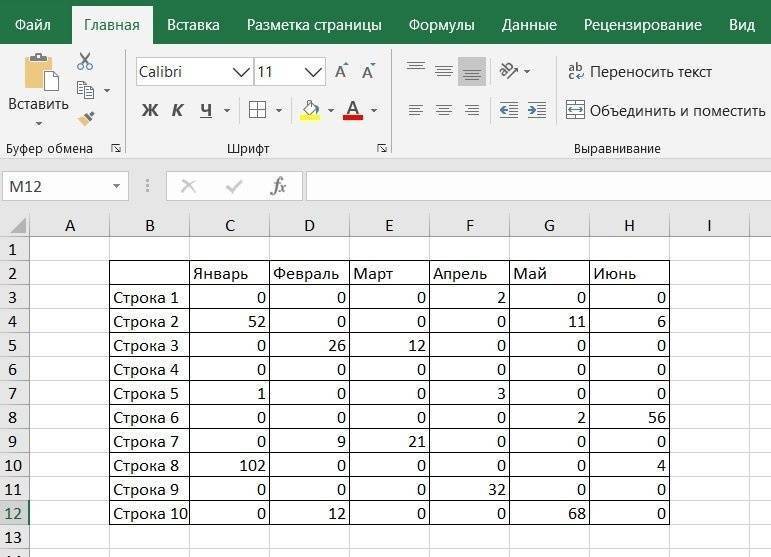Image resolution: width=771 pixels, height=557 pixels.
Task: Click the Строка 10 cell
Action: tap(149, 513)
